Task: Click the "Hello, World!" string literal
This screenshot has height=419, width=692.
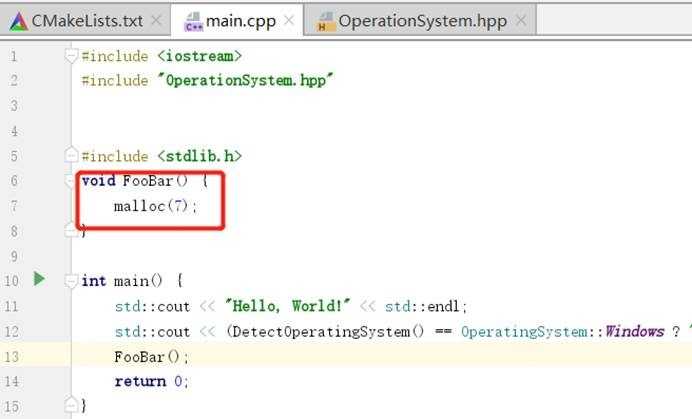Action: (287, 306)
